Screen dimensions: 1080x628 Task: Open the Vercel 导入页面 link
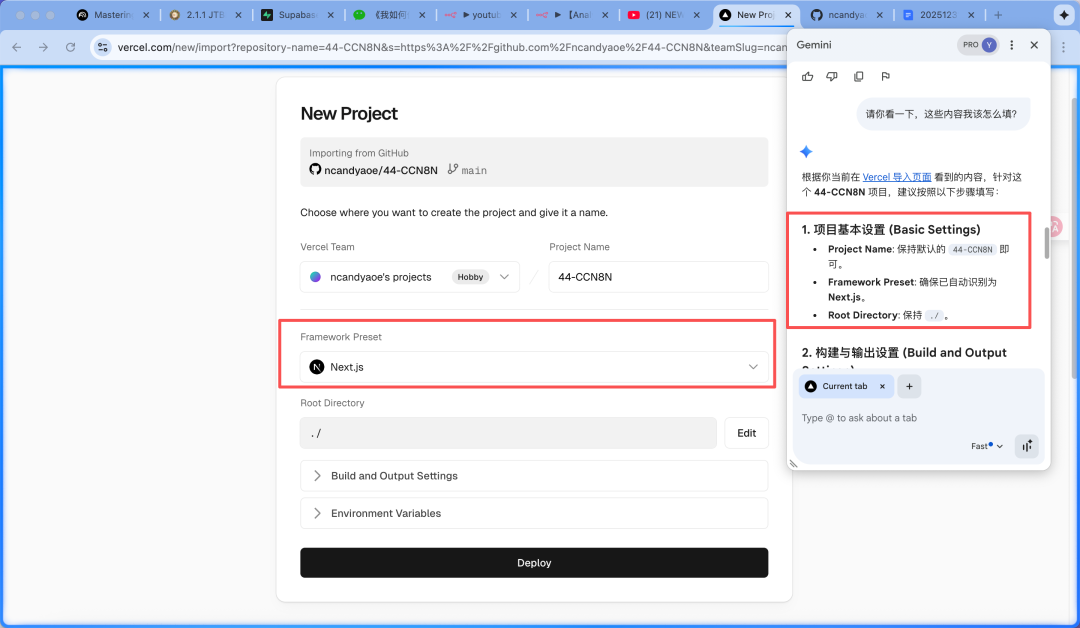pyautogui.click(x=897, y=177)
